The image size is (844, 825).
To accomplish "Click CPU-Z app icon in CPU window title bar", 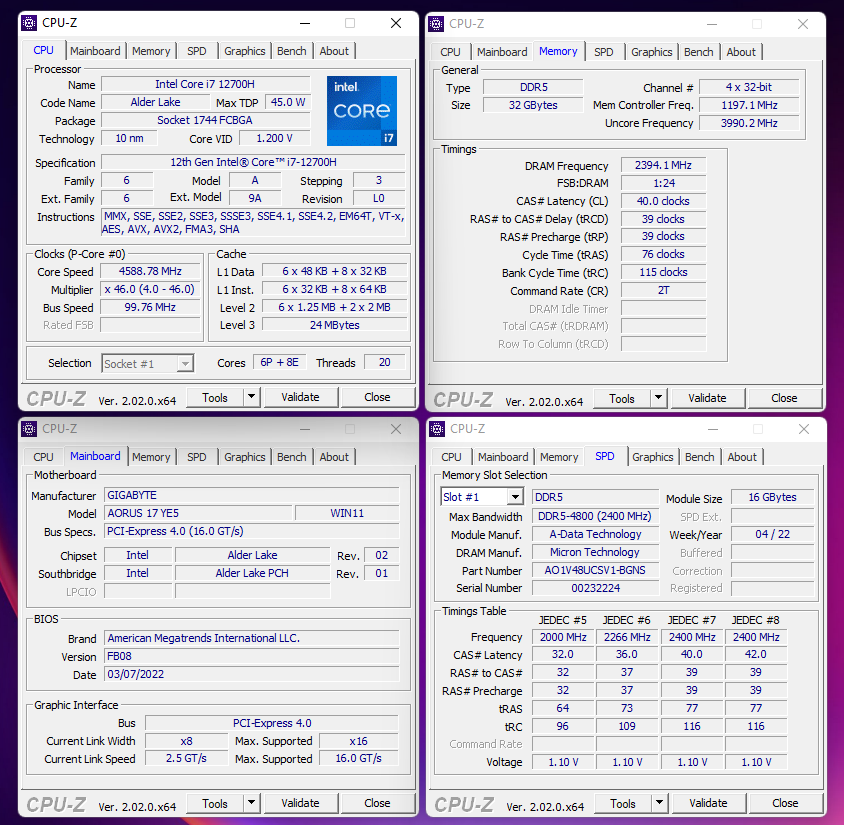I will coord(29,23).
